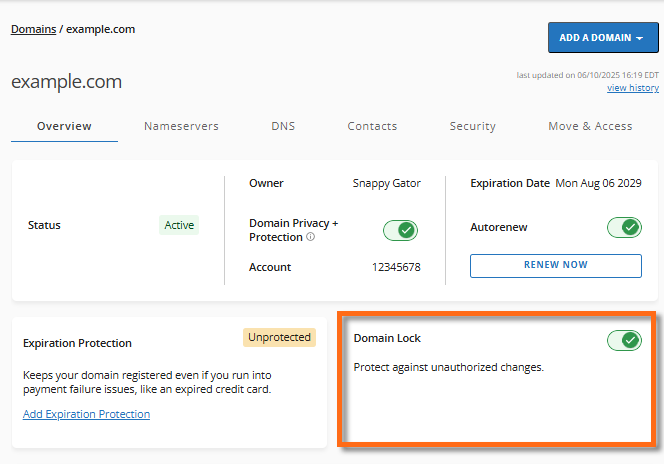Image resolution: width=664 pixels, height=464 pixels.
Task: Open the DNS tab
Action: coord(283,127)
